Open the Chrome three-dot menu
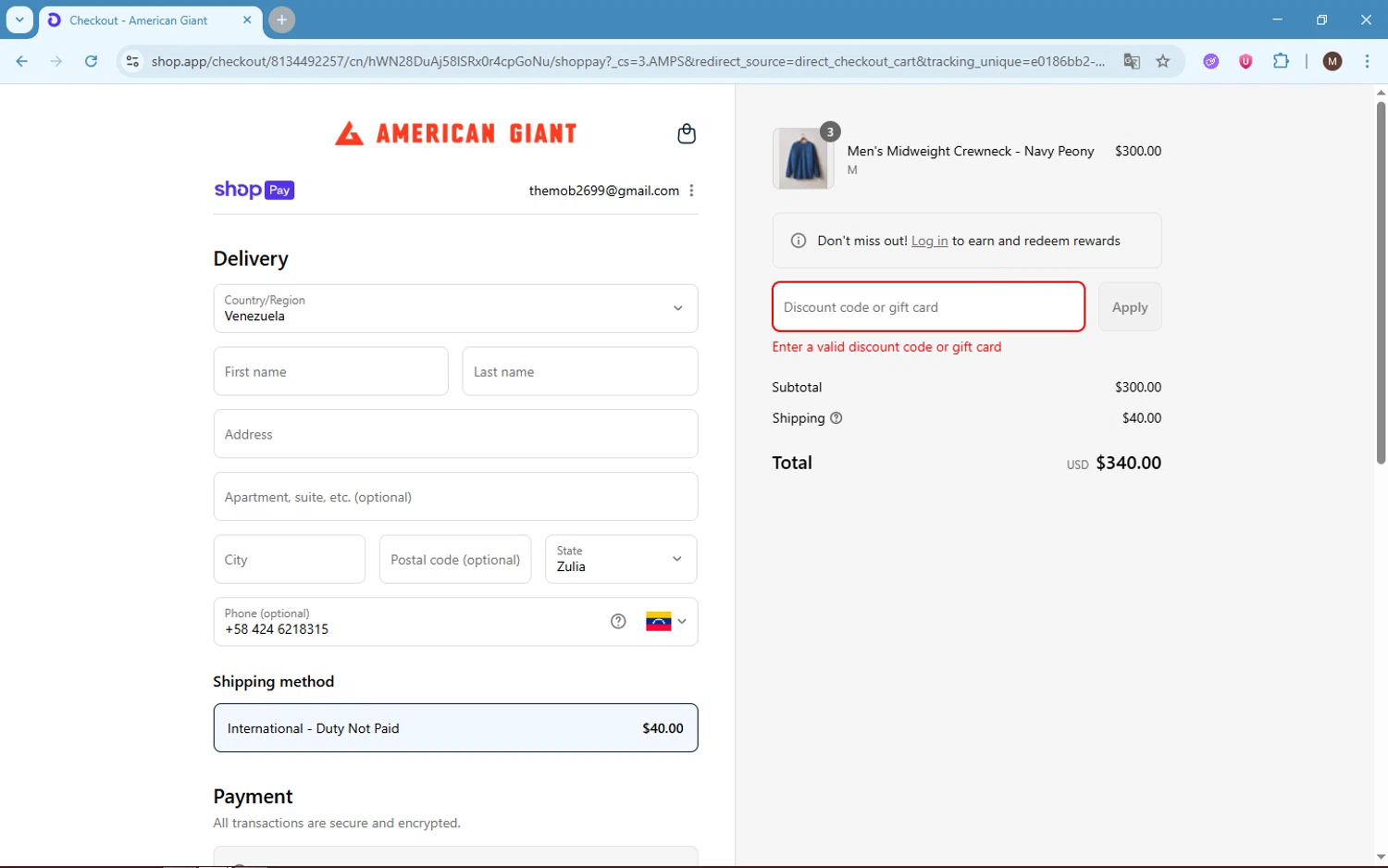 (1367, 61)
